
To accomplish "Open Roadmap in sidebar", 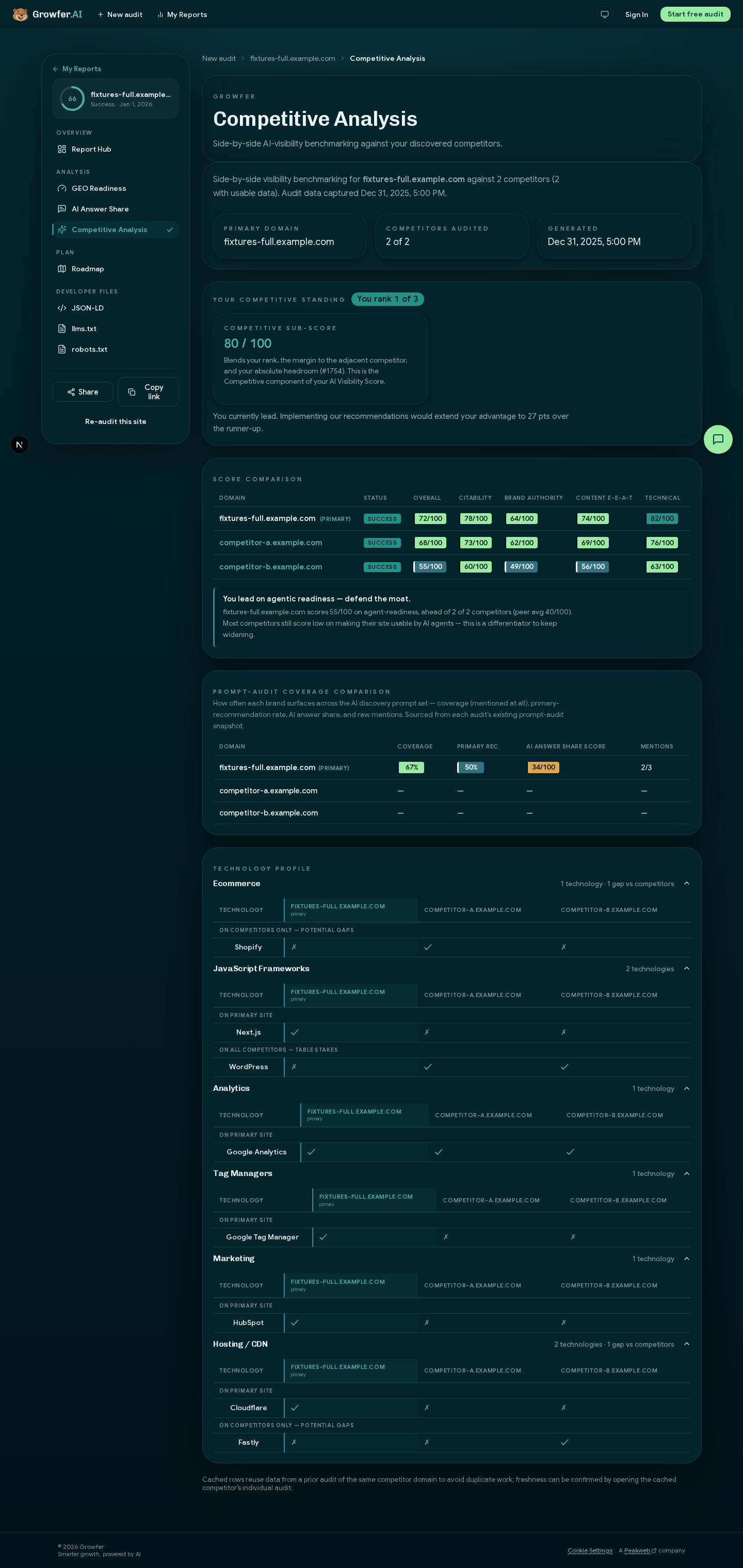I will pos(115,269).
